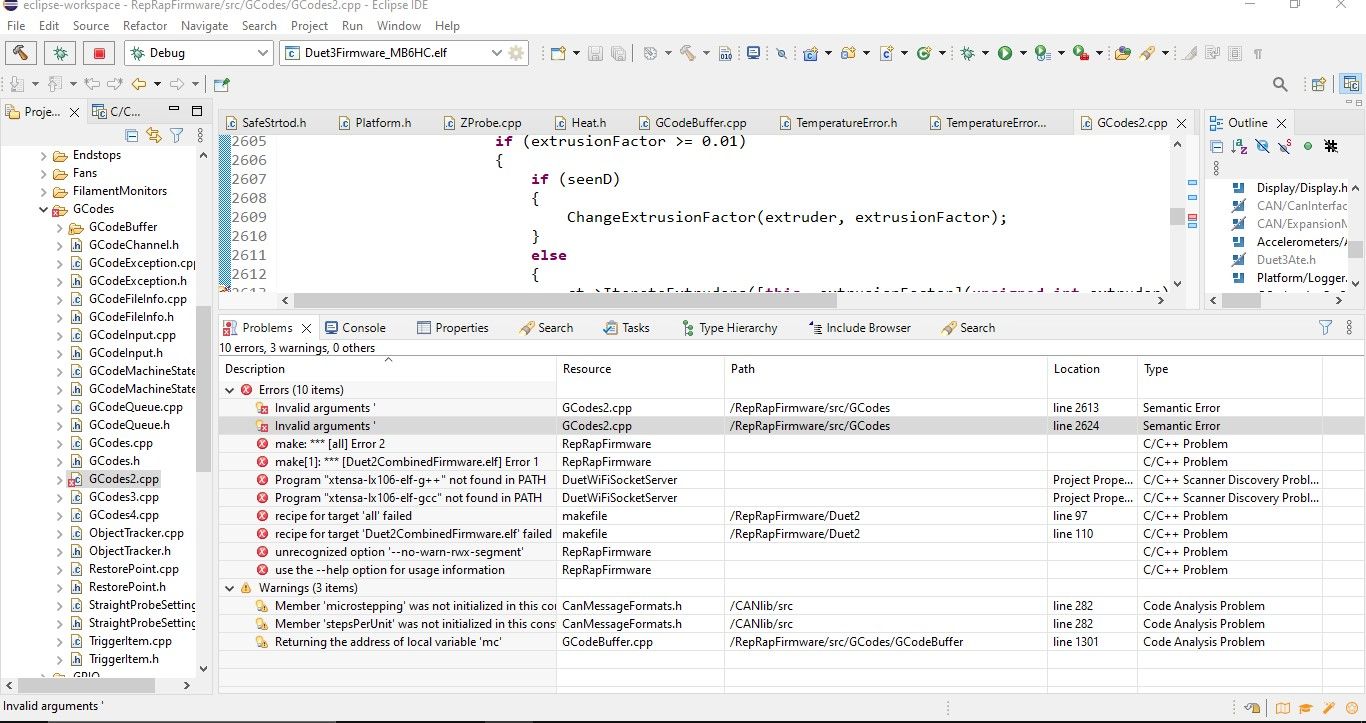
Task: Switch to the Console tab
Action: [354, 327]
